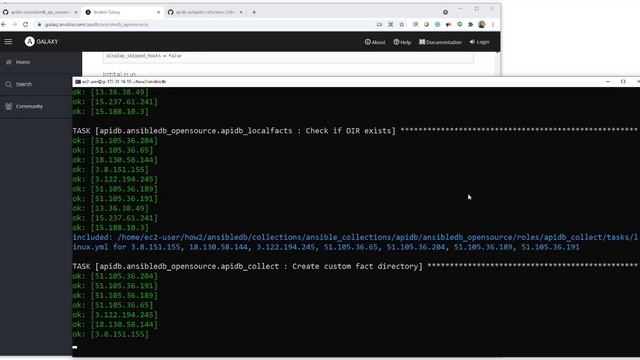Click the red megaphone extension icon
The image size is (640, 360).
coord(449,24)
